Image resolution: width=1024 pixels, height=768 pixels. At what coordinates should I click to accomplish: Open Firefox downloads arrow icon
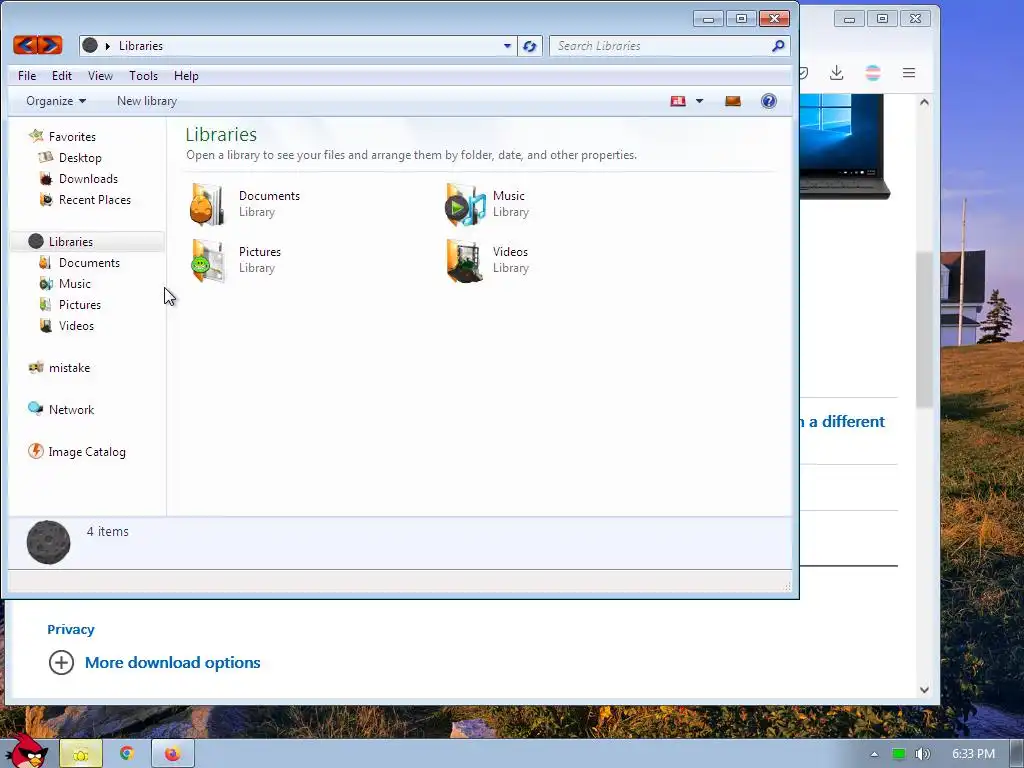[x=836, y=72]
